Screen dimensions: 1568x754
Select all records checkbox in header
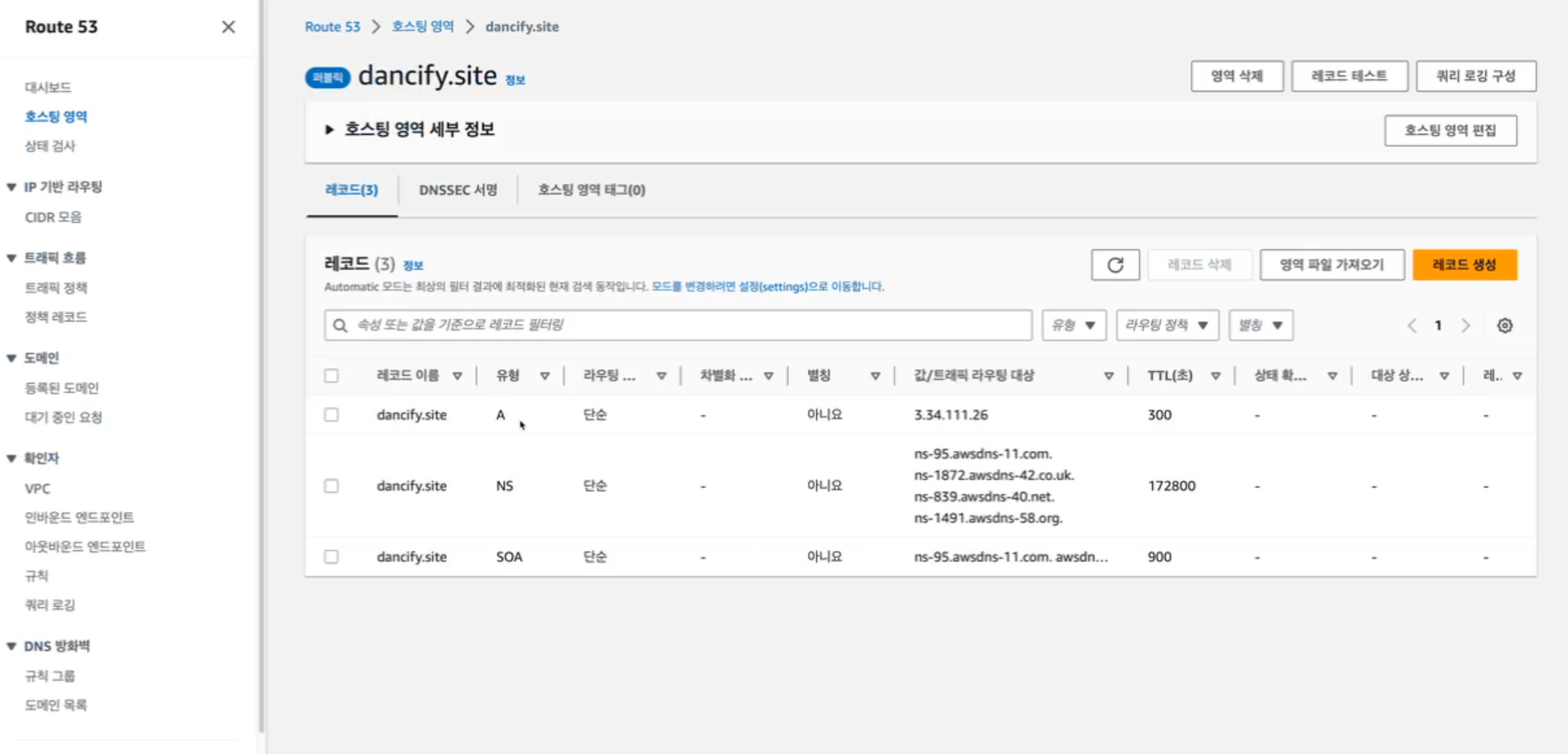[331, 376]
